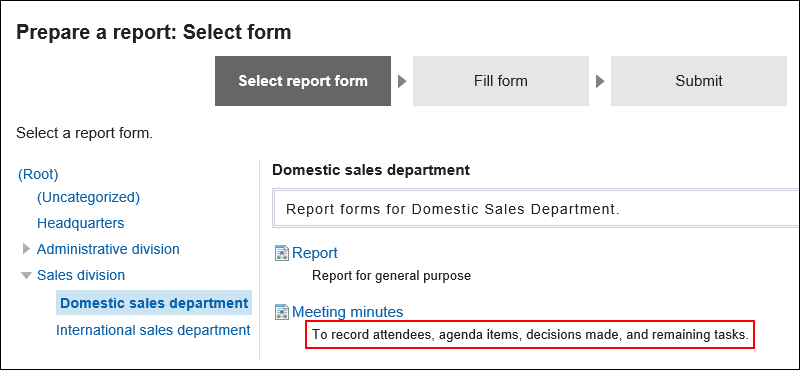Open the Headquarters category
The height and width of the screenshot is (370, 800).
[x=81, y=224]
